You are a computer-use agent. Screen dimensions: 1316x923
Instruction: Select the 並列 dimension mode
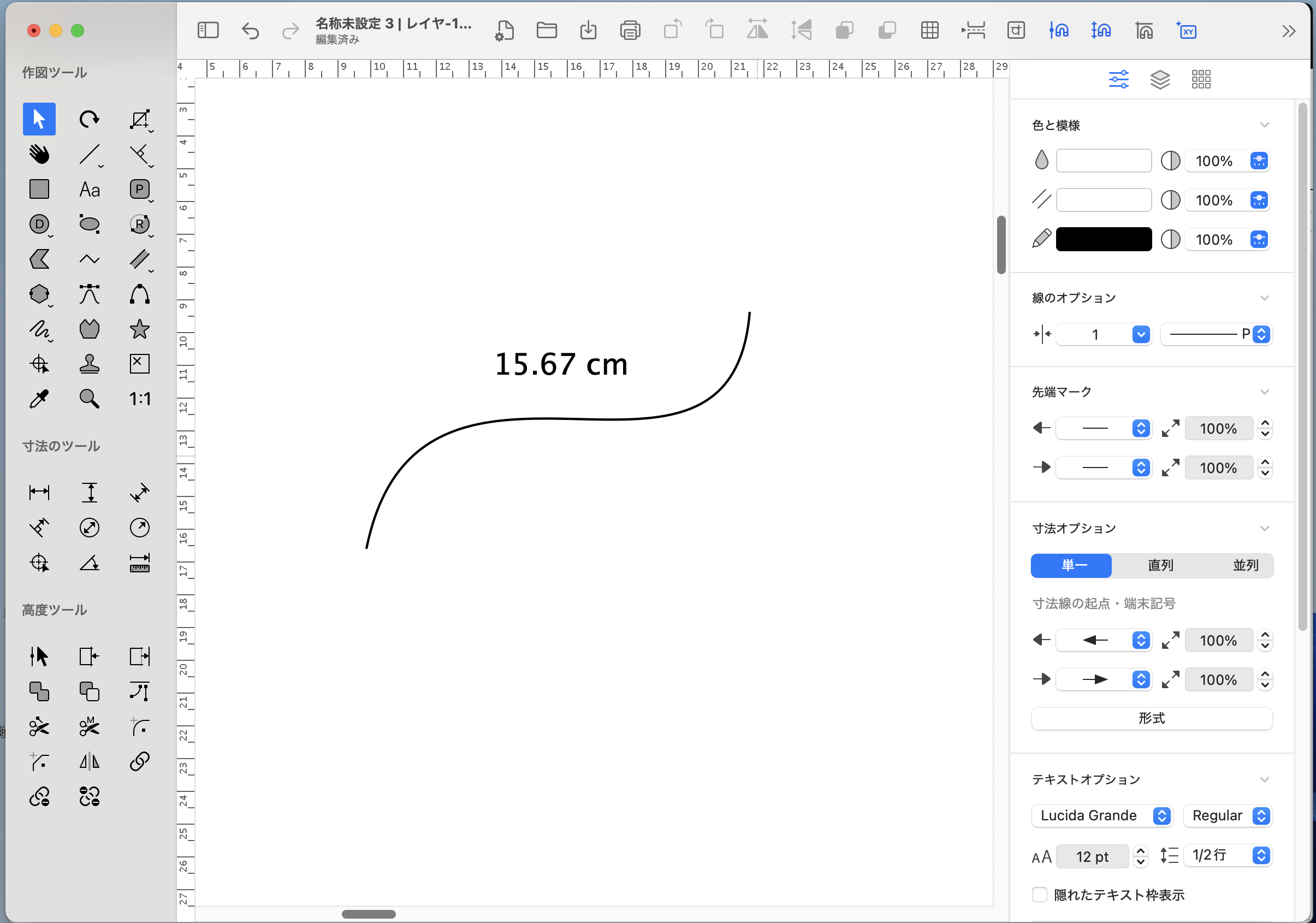click(x=1245, y=565)
